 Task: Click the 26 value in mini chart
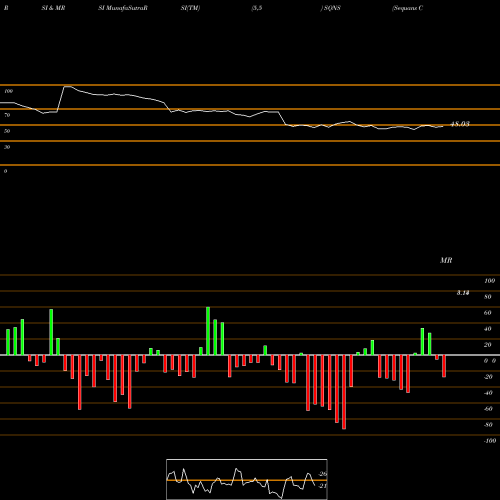323,474
